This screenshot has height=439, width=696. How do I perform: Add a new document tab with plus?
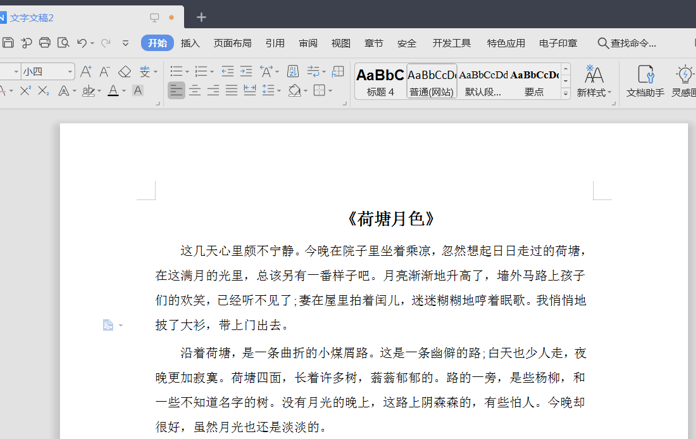click(x=202, y=17)
